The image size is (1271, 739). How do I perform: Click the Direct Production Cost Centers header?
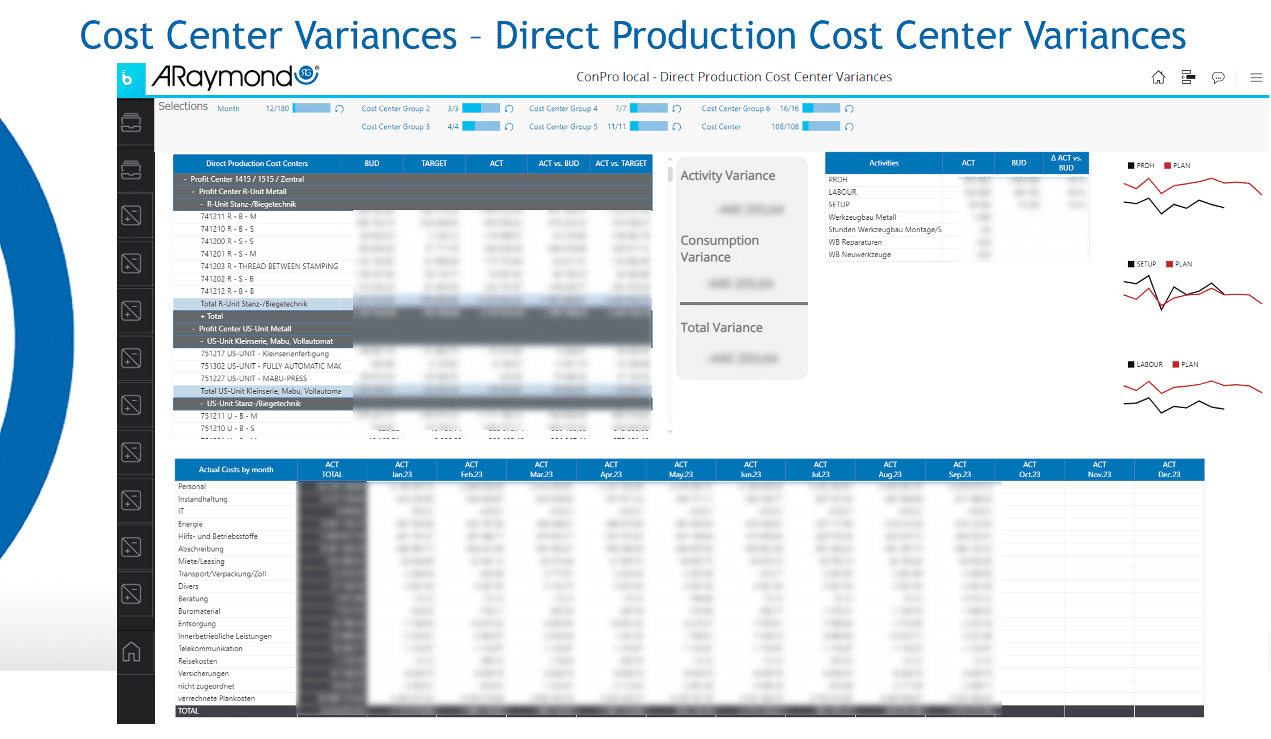click(x=257, y=163)
